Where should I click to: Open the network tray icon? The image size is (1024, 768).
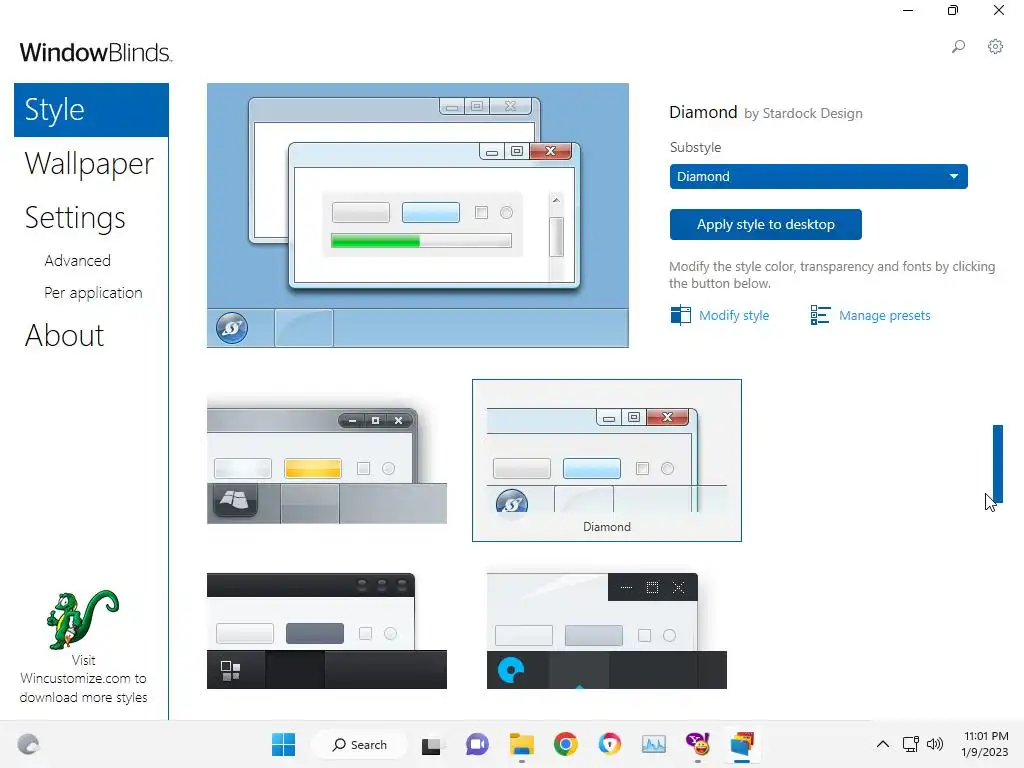tap(910, 744)
